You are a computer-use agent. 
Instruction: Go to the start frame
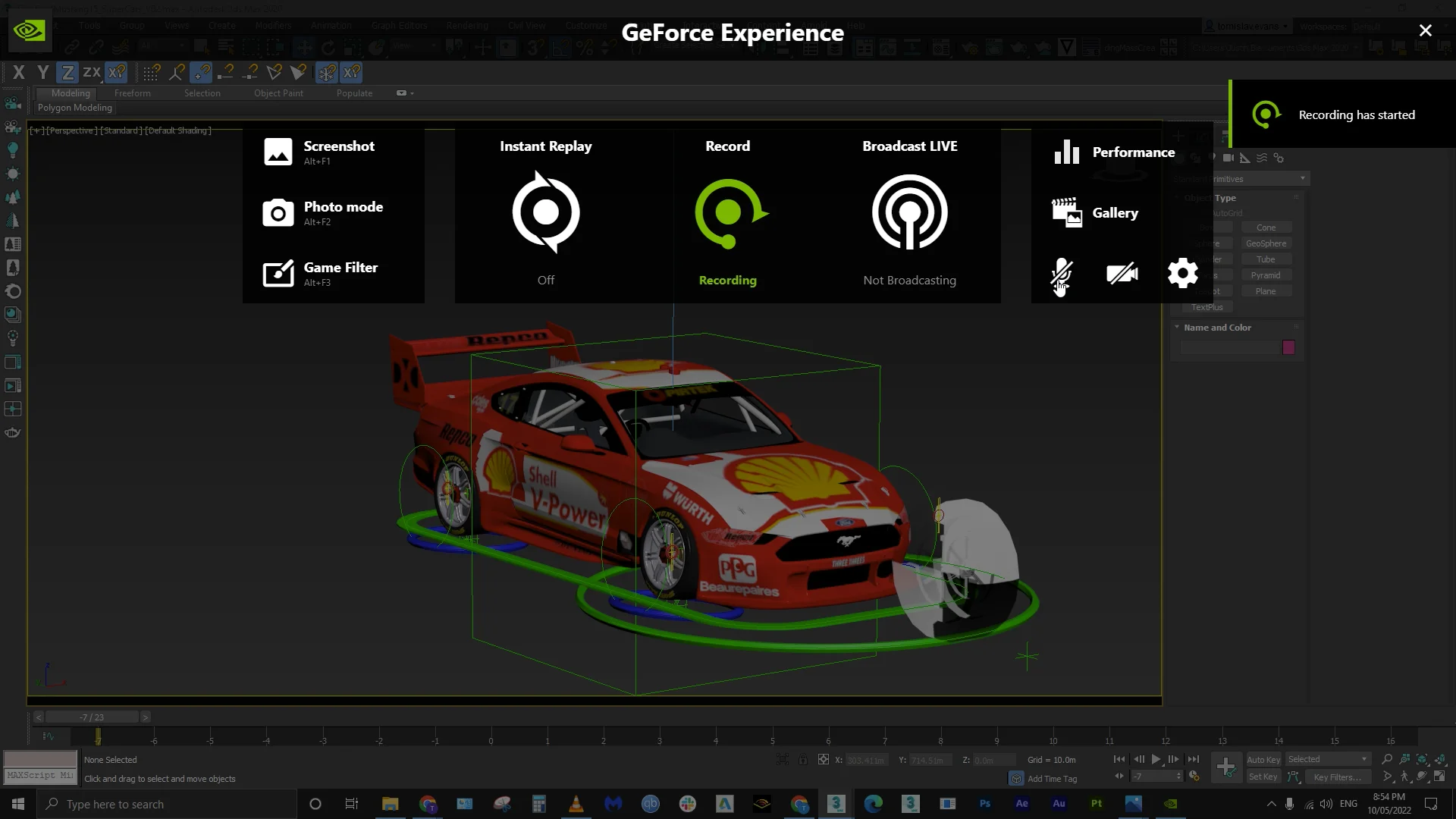click(1119, 759)
